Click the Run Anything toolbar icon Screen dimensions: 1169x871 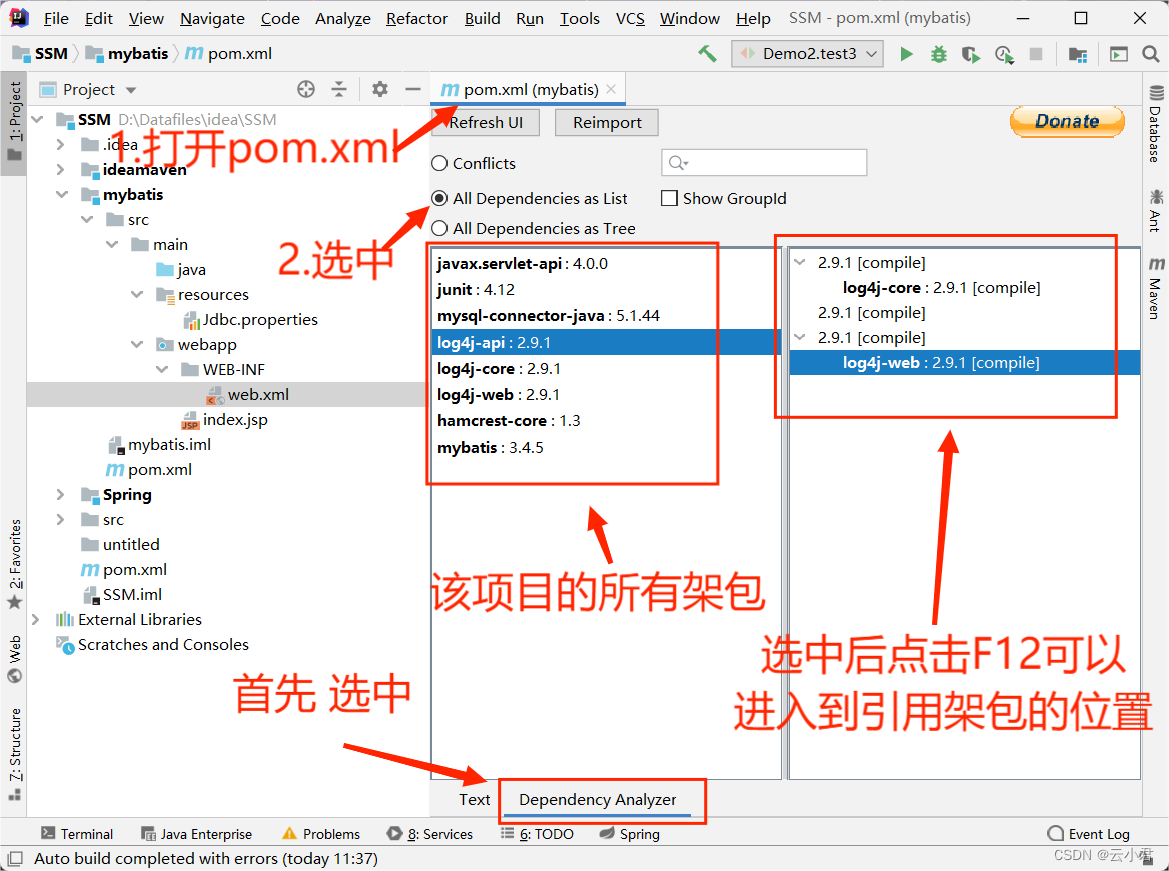1118,54
